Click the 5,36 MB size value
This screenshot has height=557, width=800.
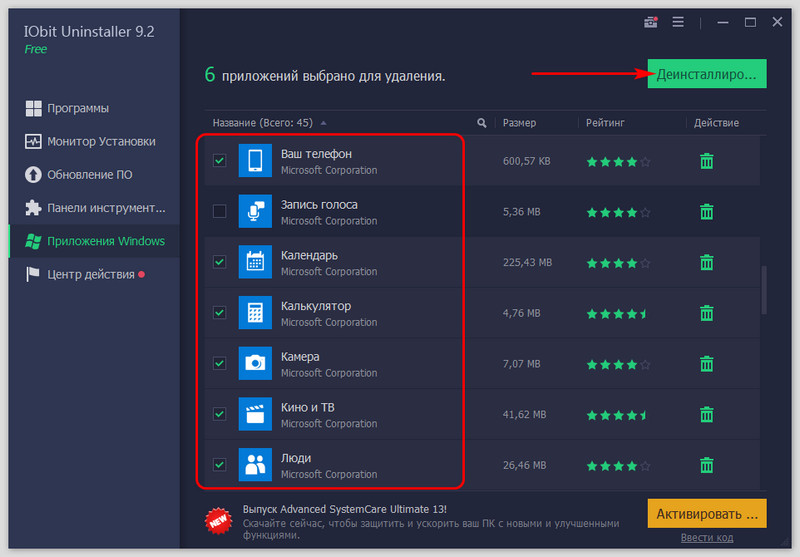click(521, 212)
